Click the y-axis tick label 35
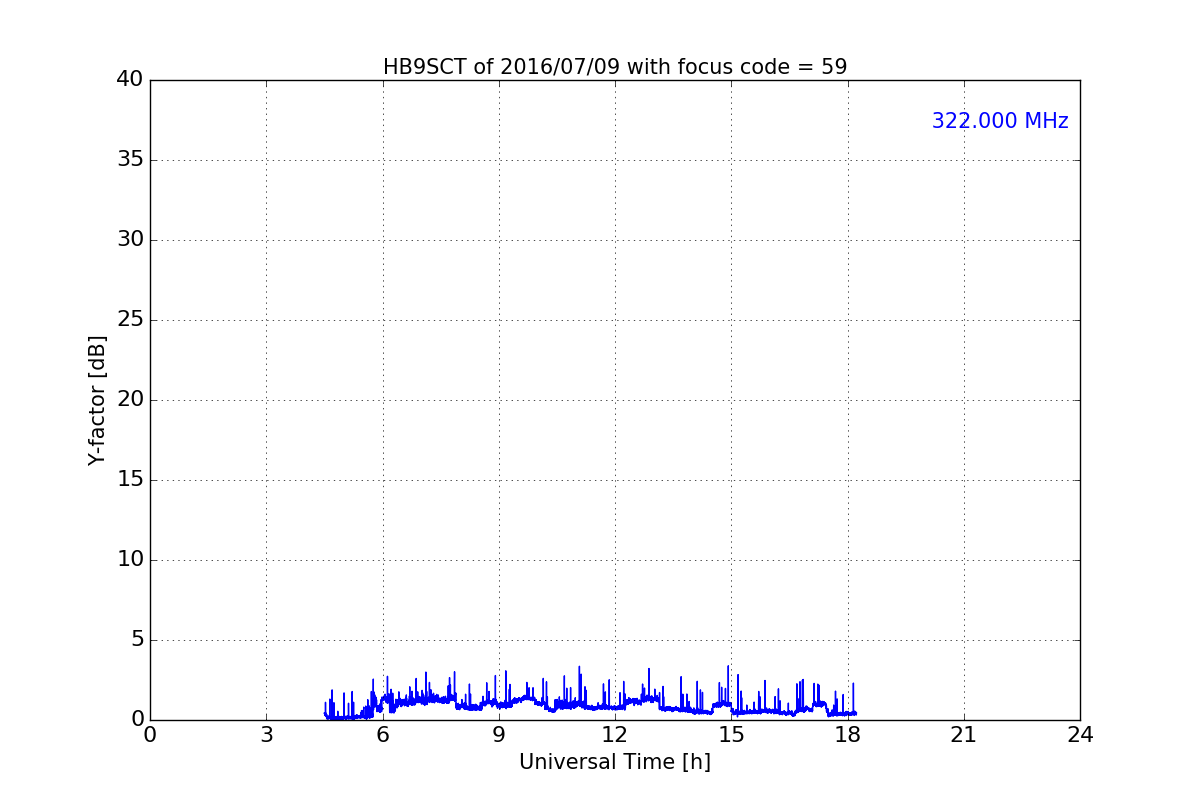The image size is (1200, 800). pyautogui.click(x=130, y=160)
